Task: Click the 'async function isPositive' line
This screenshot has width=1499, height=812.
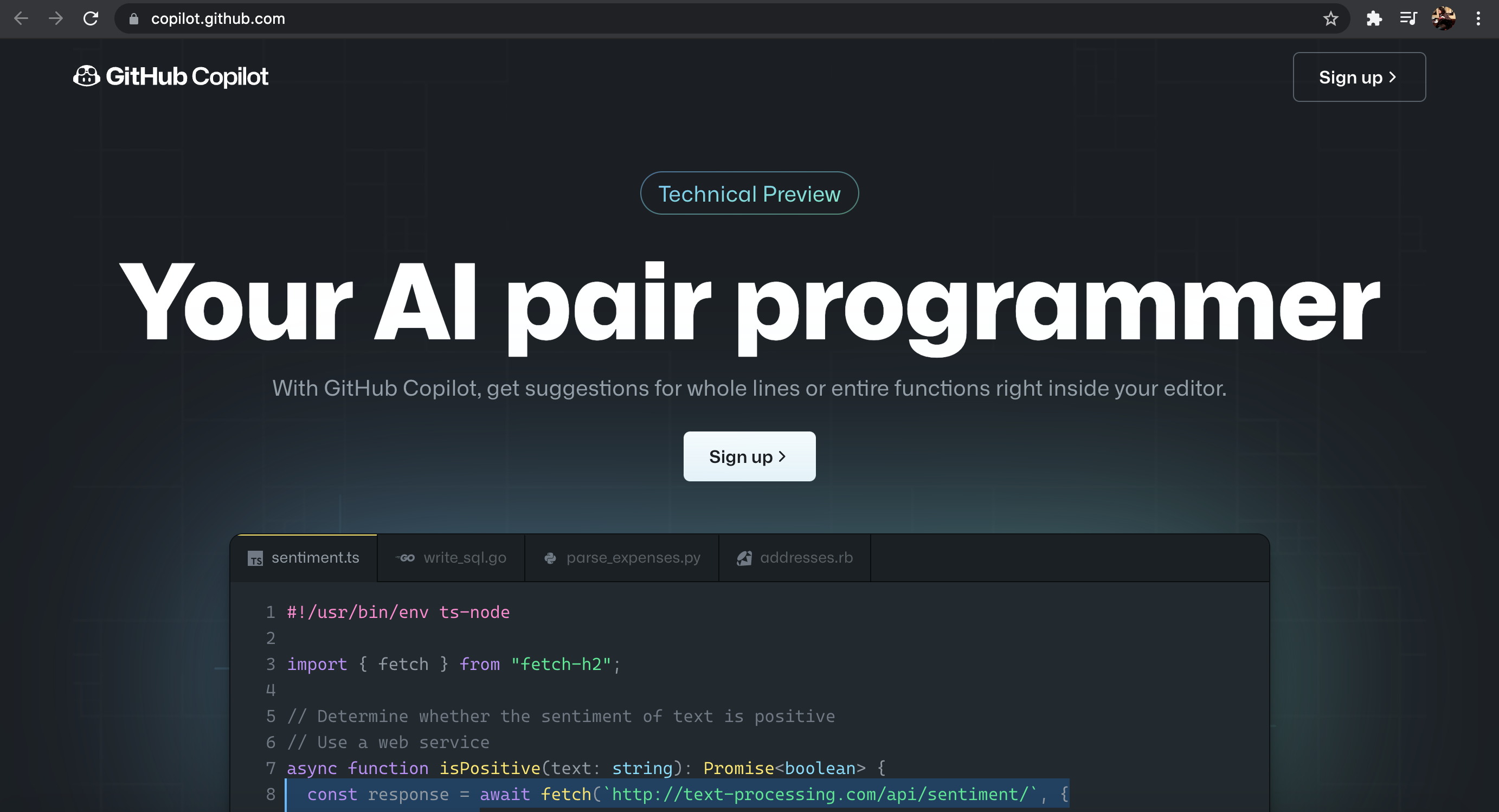Action: (587, 769)
